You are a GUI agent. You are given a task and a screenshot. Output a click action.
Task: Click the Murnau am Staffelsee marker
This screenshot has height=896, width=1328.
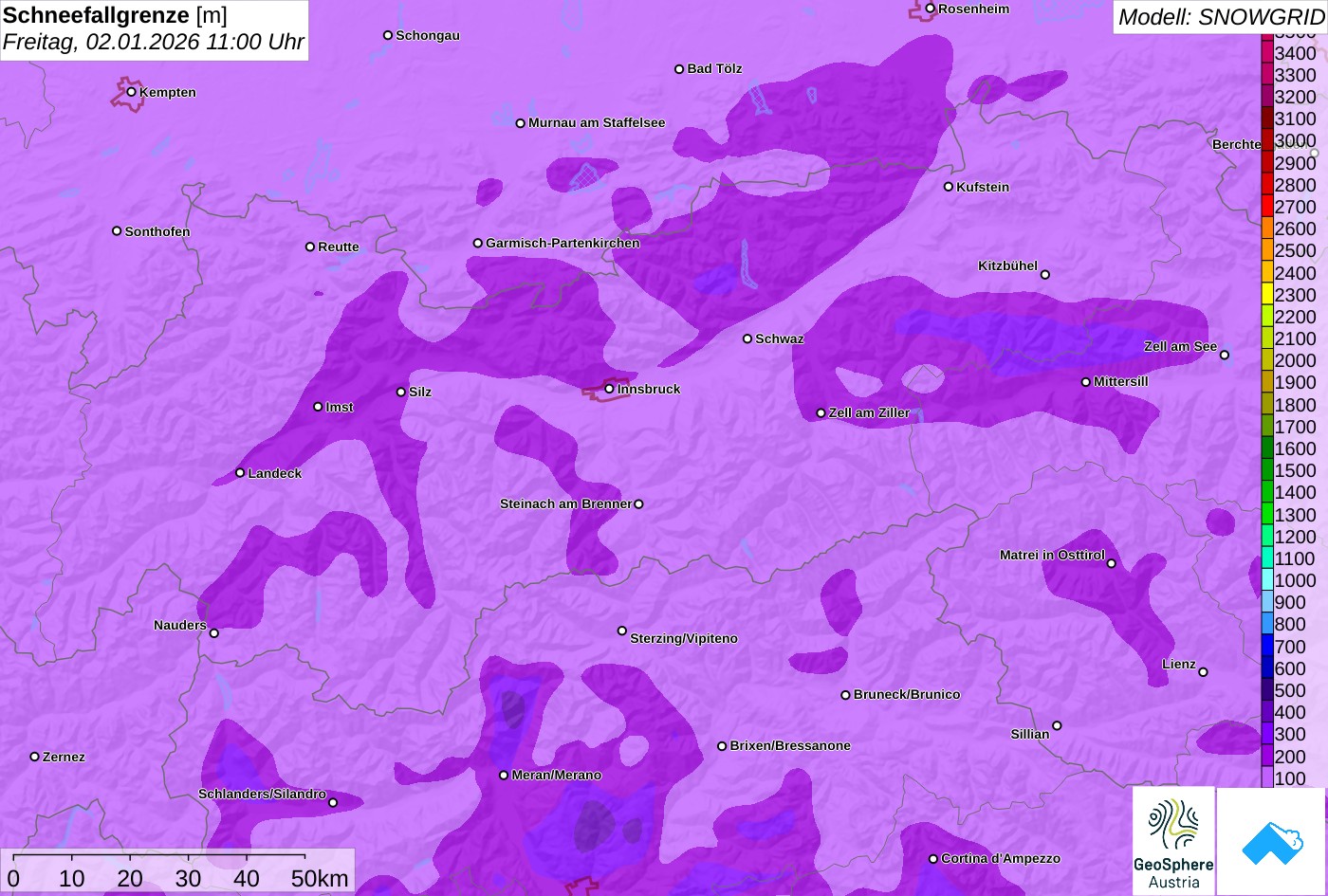pyautogui.click(x=521, y=123)
